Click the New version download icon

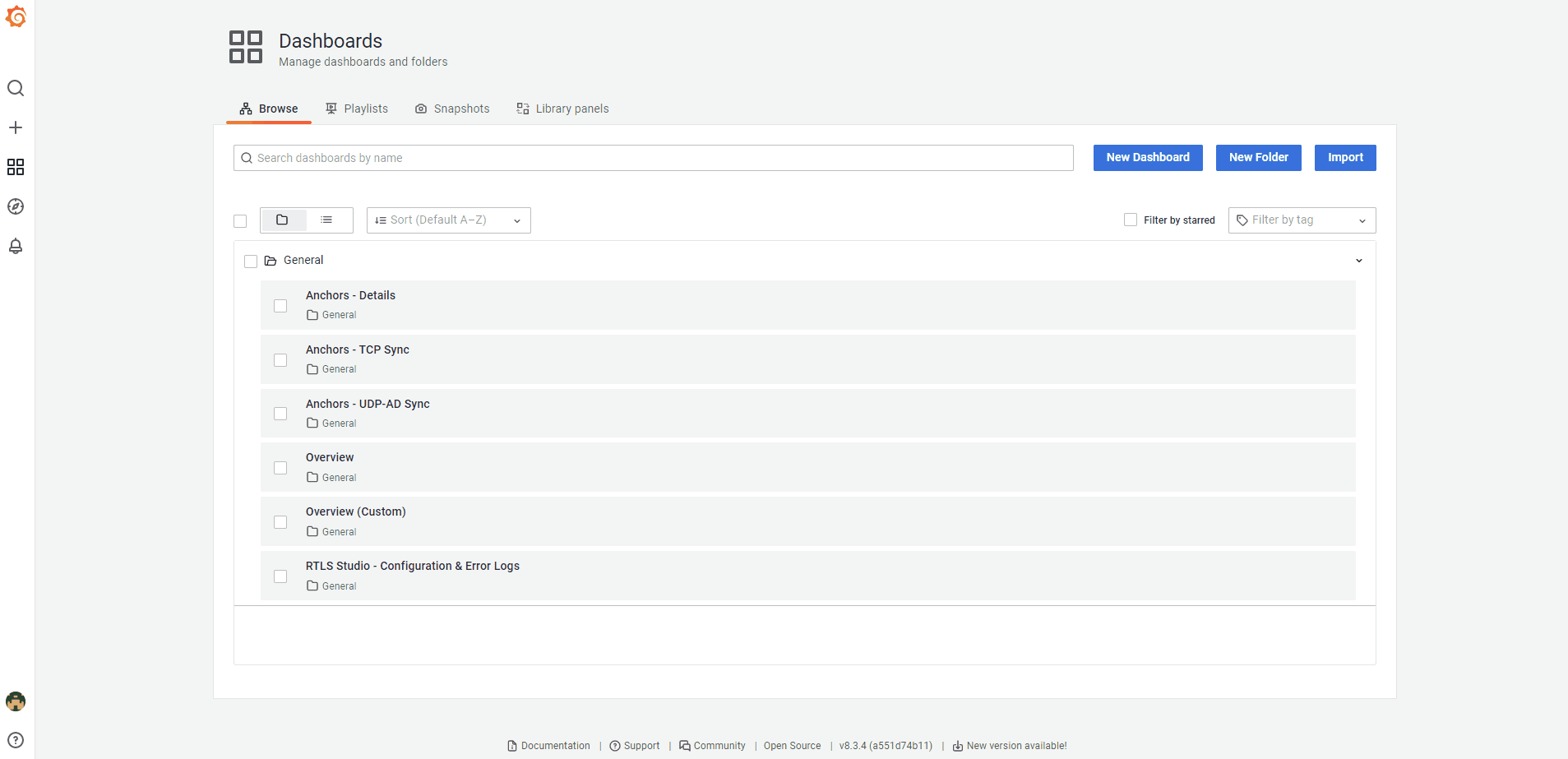pos(958,746)
